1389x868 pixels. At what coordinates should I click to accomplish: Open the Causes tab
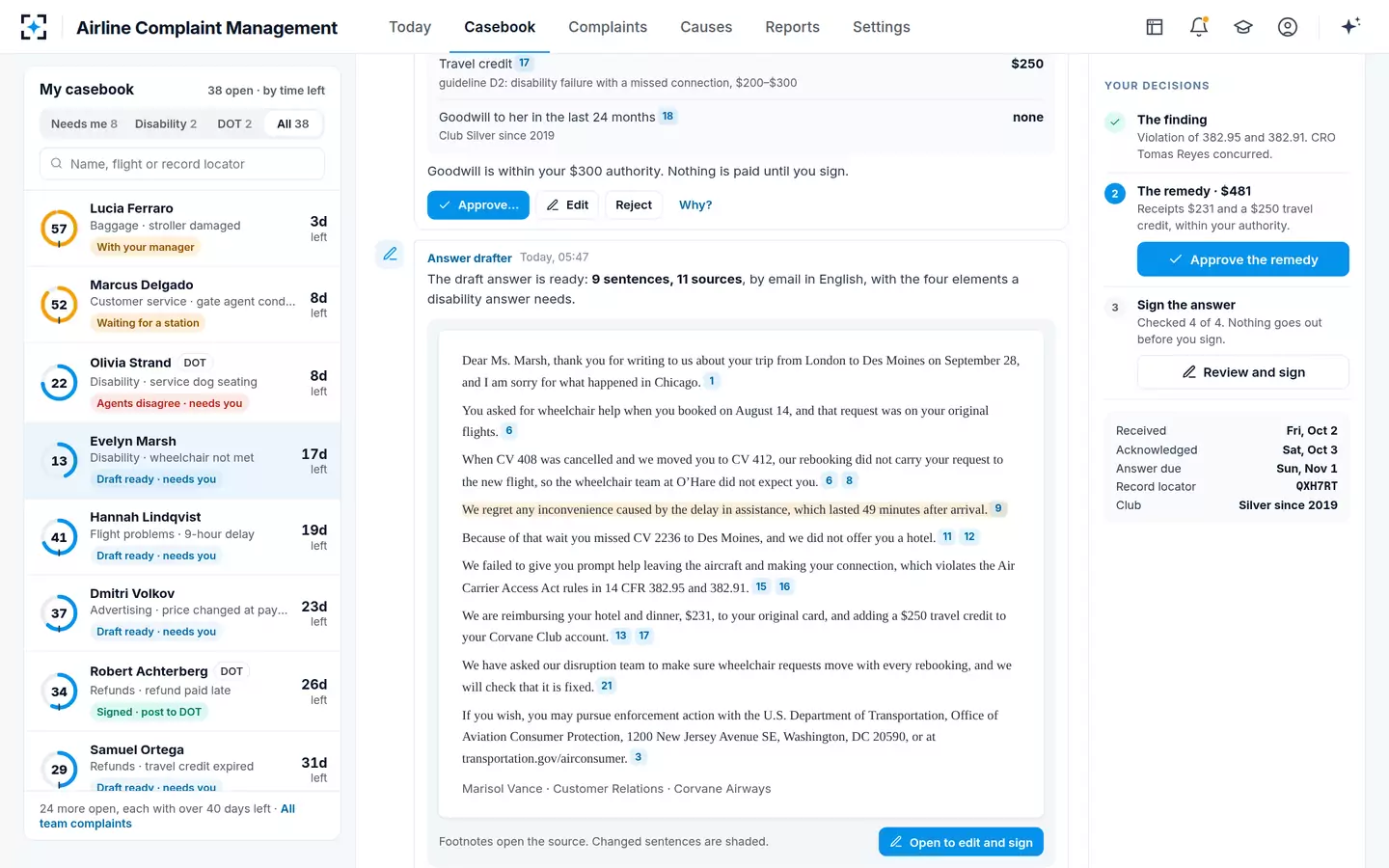tap(706, 27)
